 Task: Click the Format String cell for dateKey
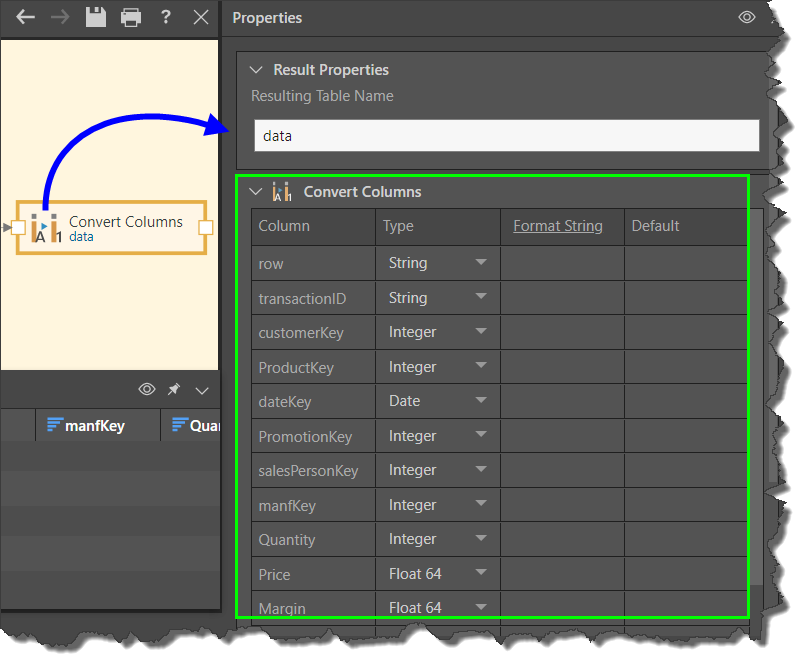pos(562,401)
